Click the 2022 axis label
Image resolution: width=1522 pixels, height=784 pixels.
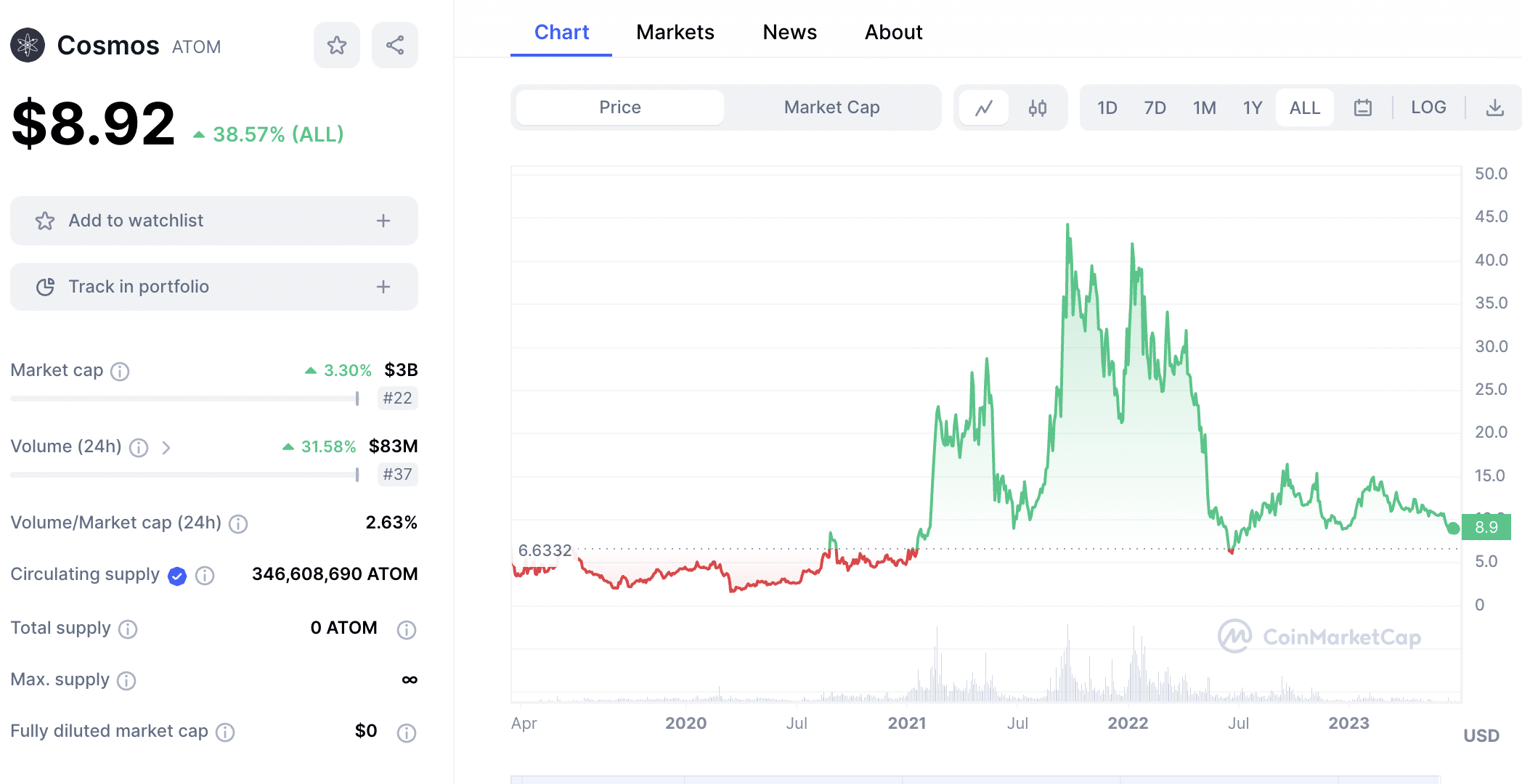pyautogui.click(x=1128, y=723)
